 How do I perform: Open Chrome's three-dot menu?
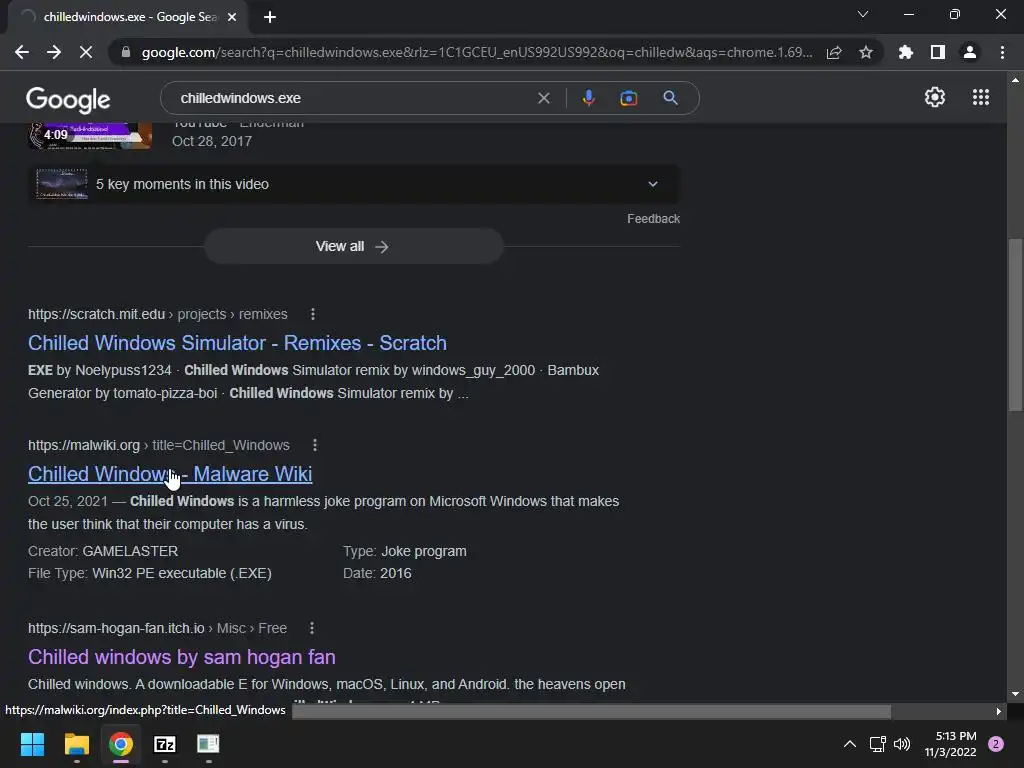click(x=1002, y=52)
